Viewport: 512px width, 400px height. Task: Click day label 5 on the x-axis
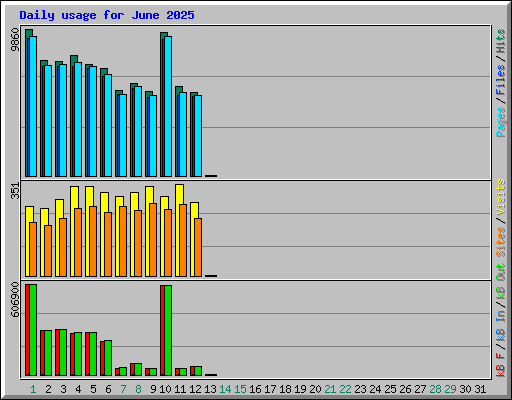[x=93, y=389]
